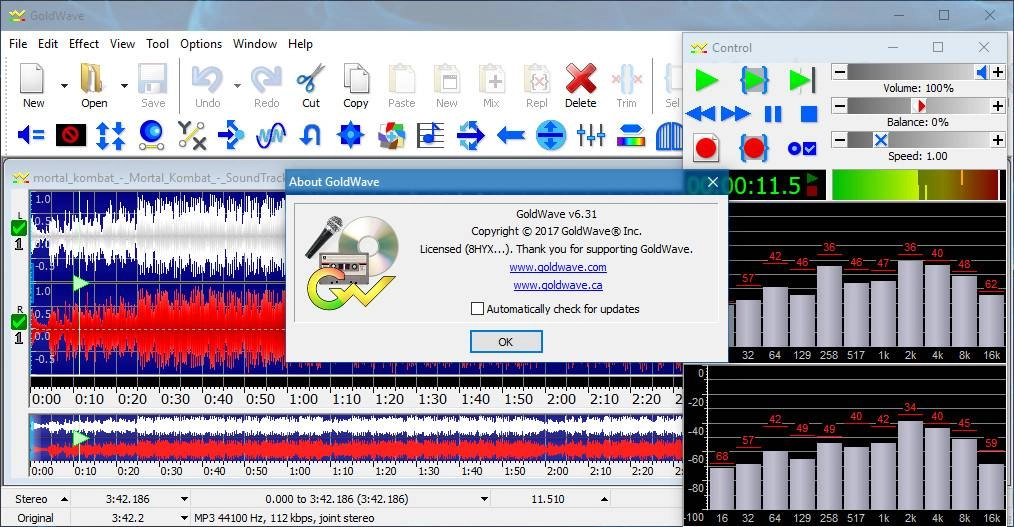
Task: Click the red Delete X icon
Action: (x=581, y=79)
